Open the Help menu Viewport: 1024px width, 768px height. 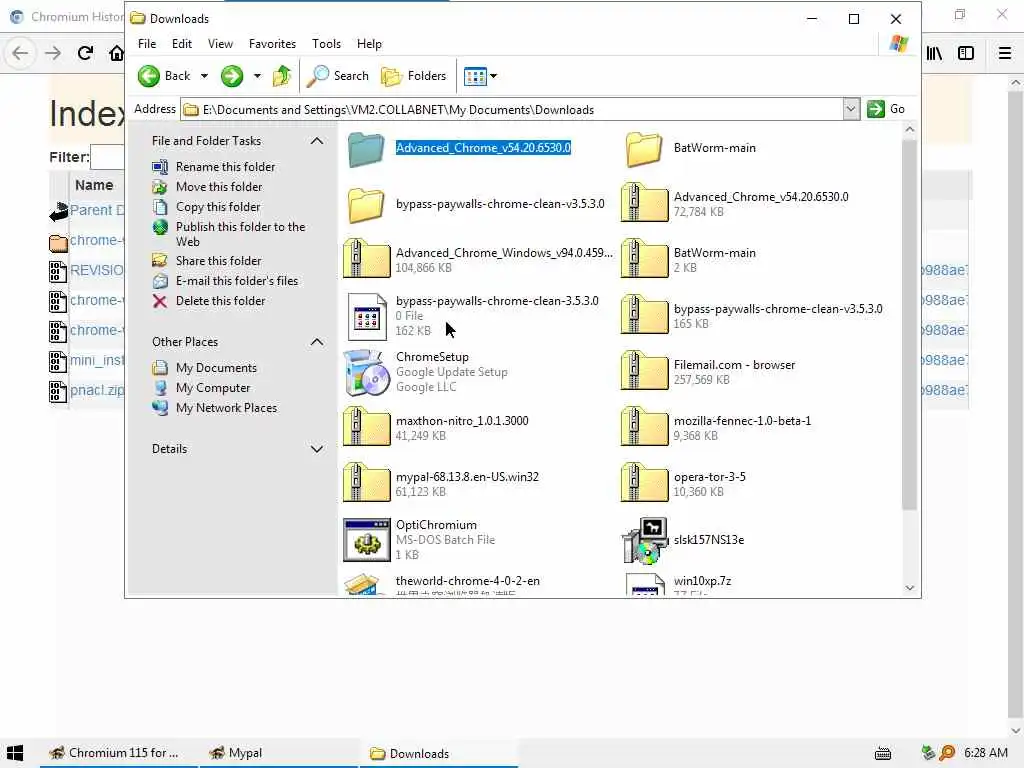coord(369,44)
